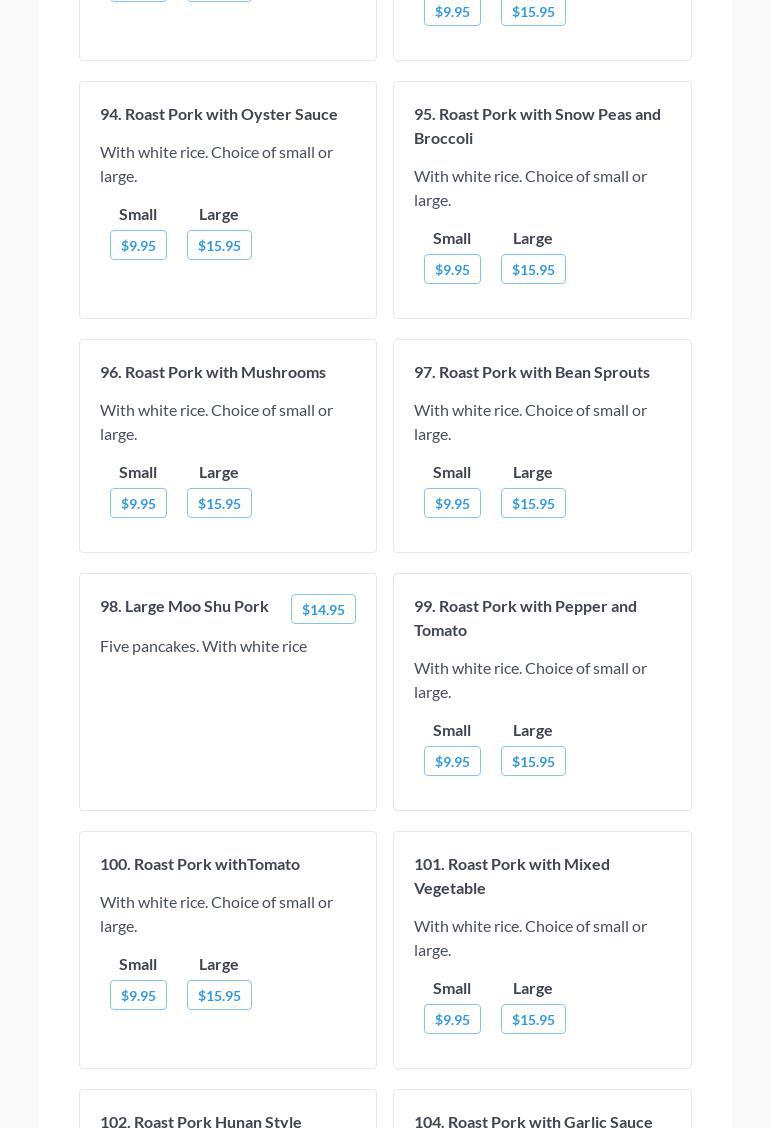Click $14.95 price for Large Moo Shu Pork
770x1128 pixels.
pos(323,609)
